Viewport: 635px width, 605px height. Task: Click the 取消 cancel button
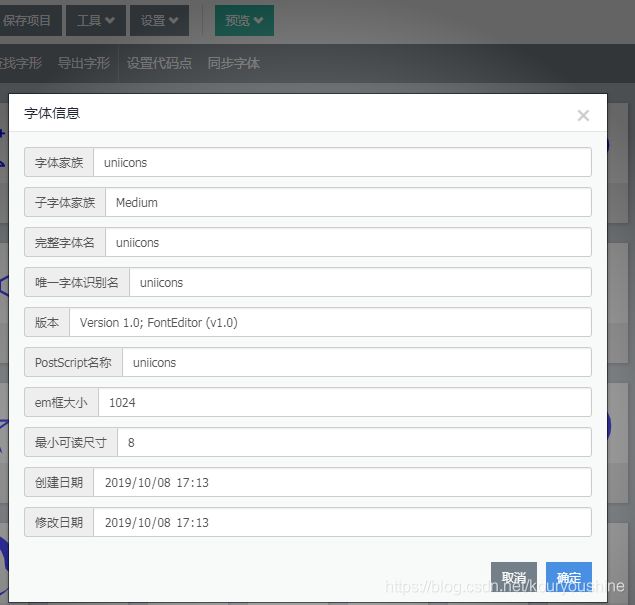click(514, 577)
